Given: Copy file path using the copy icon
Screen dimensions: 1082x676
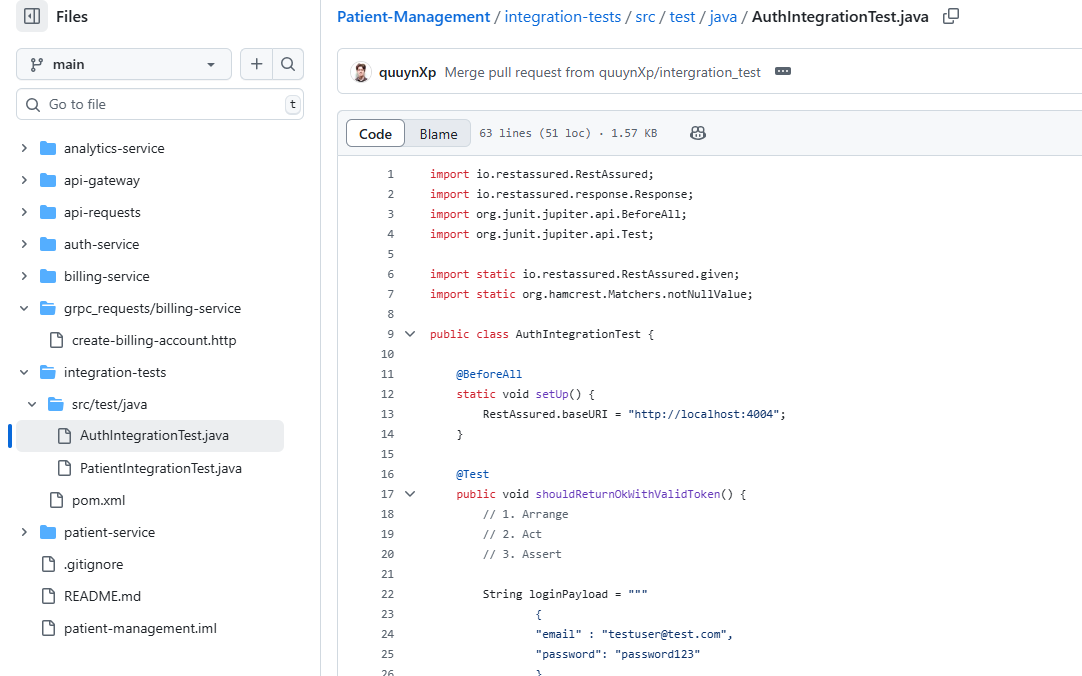Looking at the screenshot, I should point(951,16).
